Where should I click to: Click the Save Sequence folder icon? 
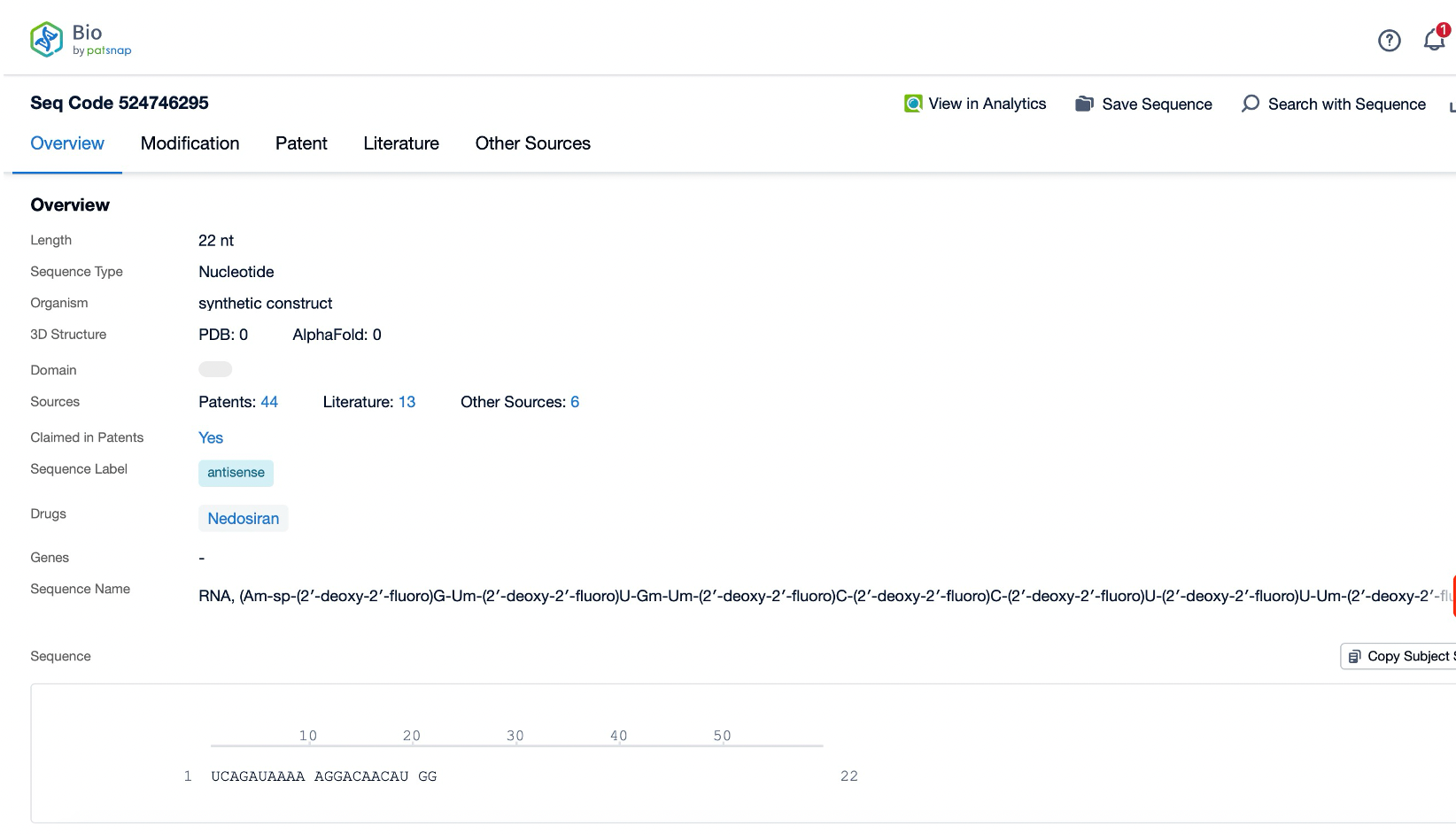(1084, 104)
